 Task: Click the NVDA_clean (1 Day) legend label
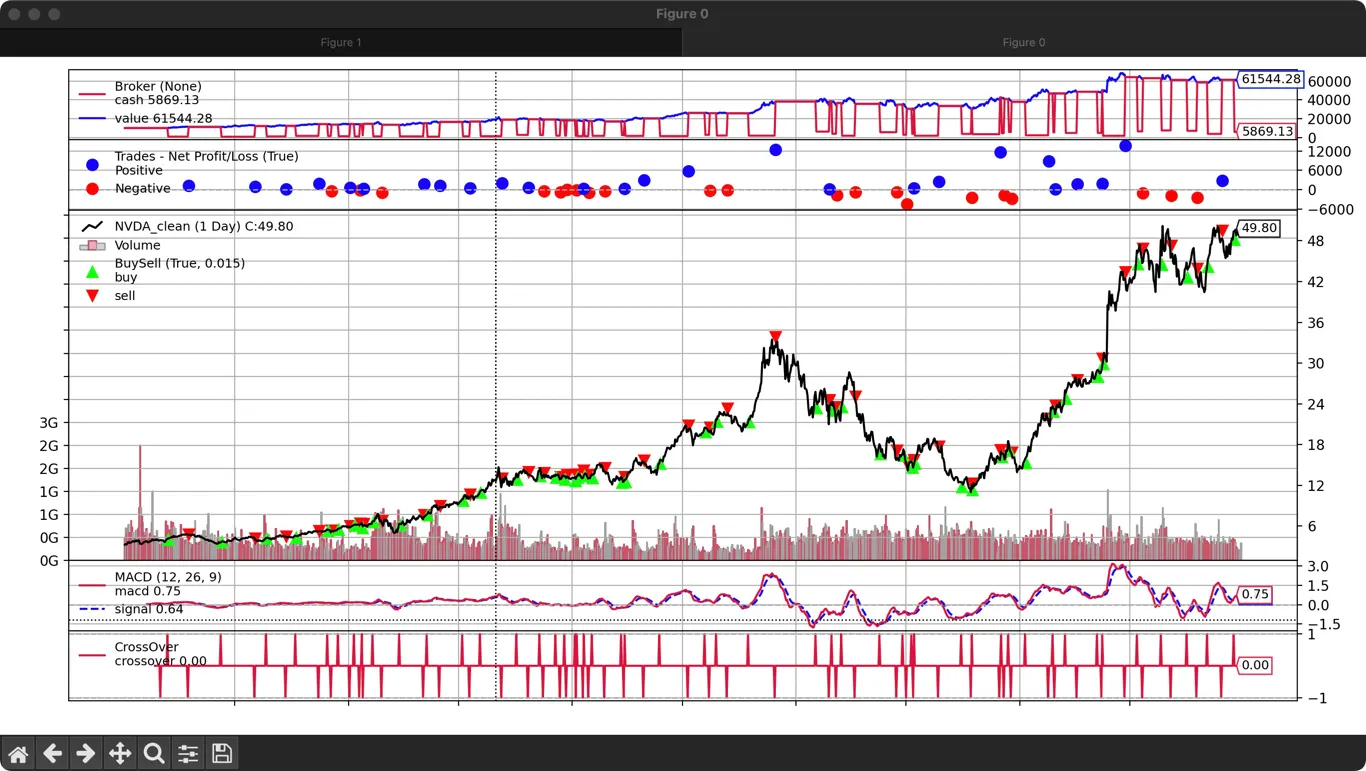(203, 227)
